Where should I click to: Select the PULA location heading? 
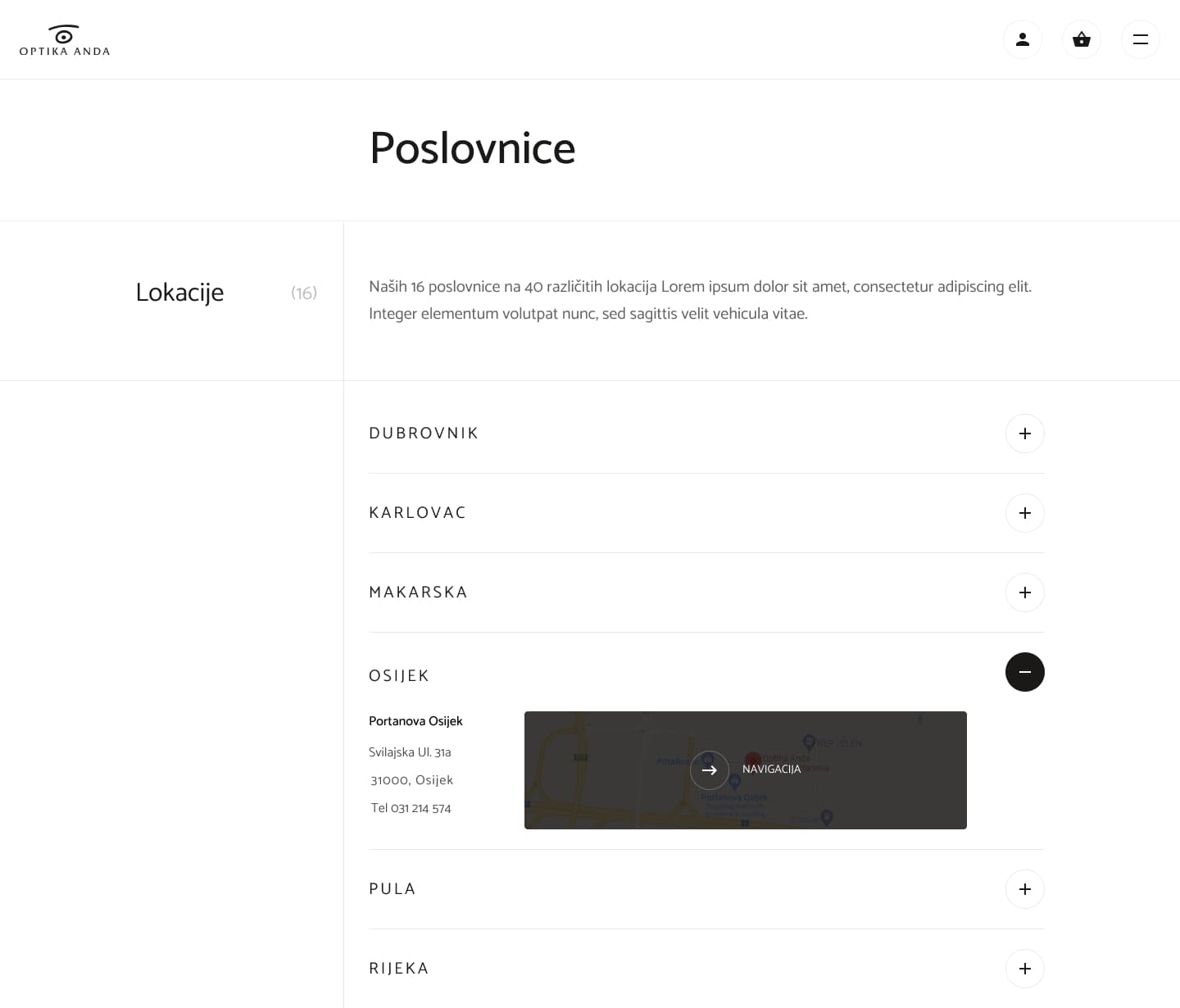point(393,889)
